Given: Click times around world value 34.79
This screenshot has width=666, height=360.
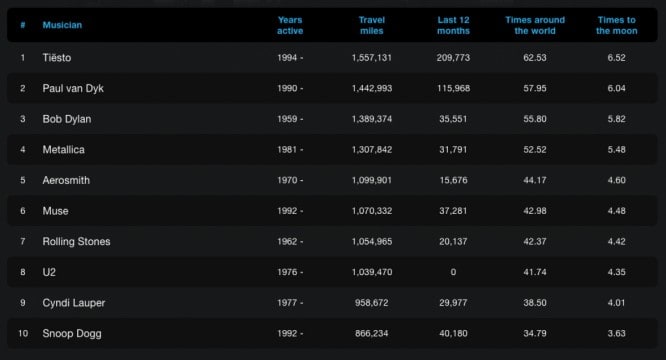Looking at the screenshot, I should [535, 333].
